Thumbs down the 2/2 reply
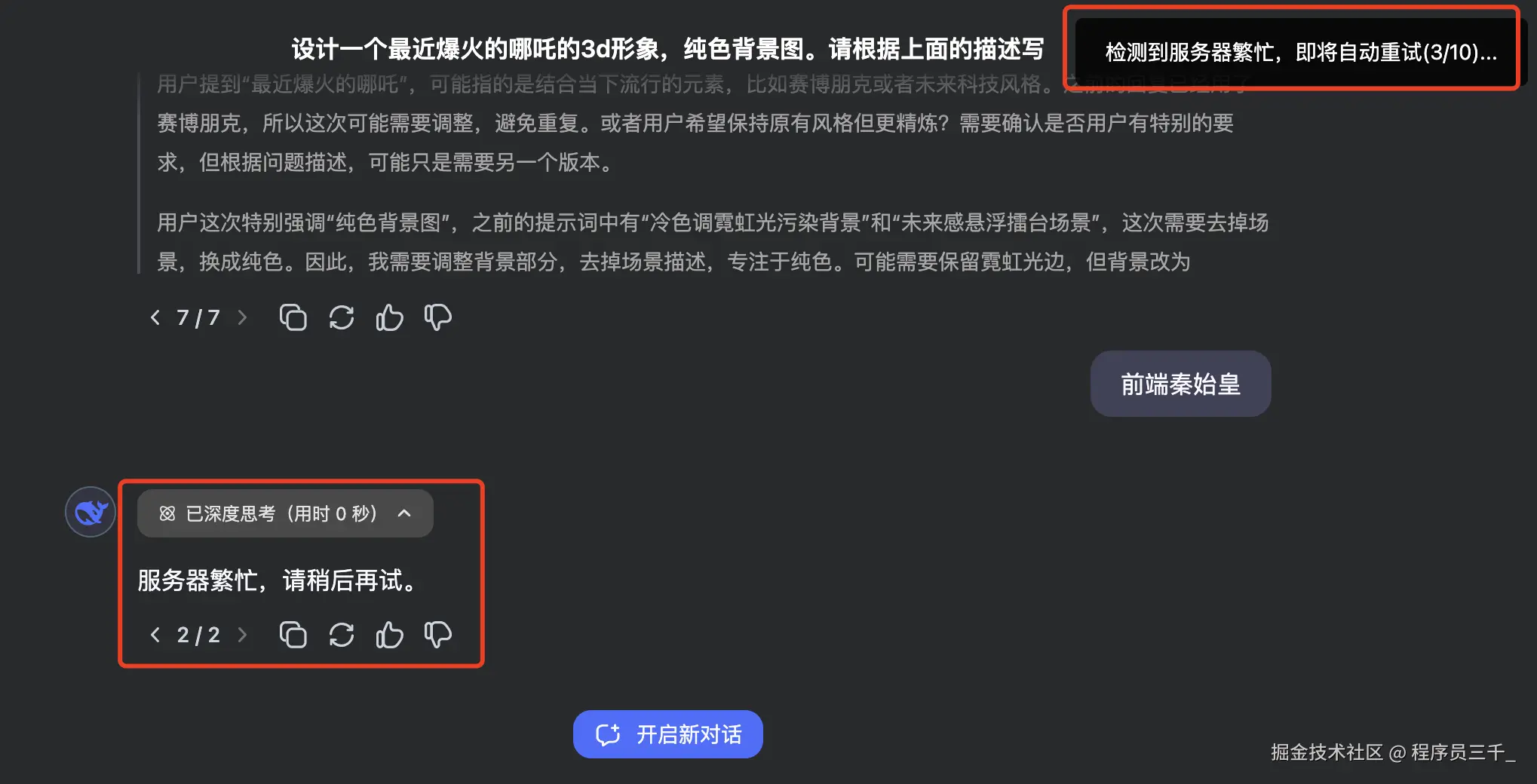Image resolution: width=1537 pixels, height=784 pixels. [x=438, y=635]
